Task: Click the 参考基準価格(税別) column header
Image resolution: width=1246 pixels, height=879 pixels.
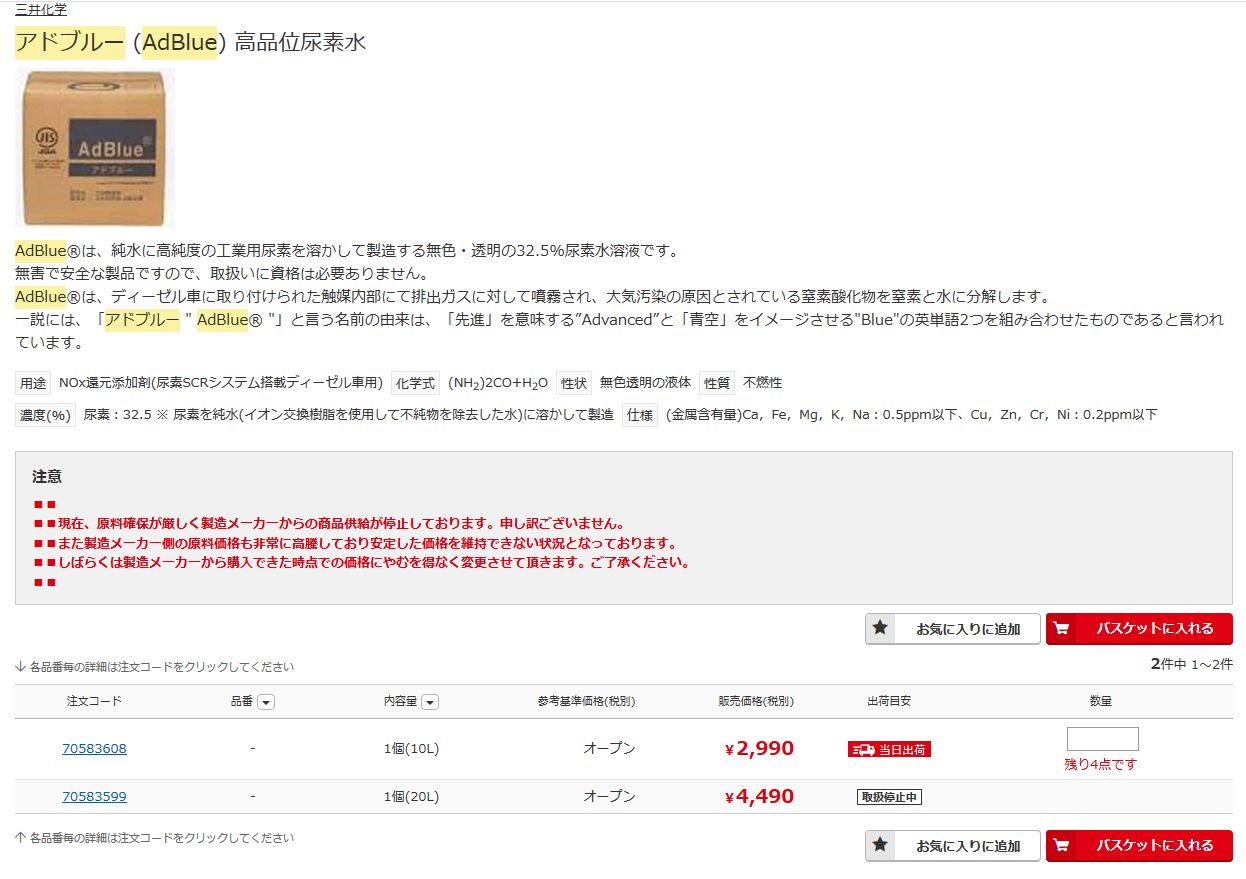Action: click(x=586, y=702)
